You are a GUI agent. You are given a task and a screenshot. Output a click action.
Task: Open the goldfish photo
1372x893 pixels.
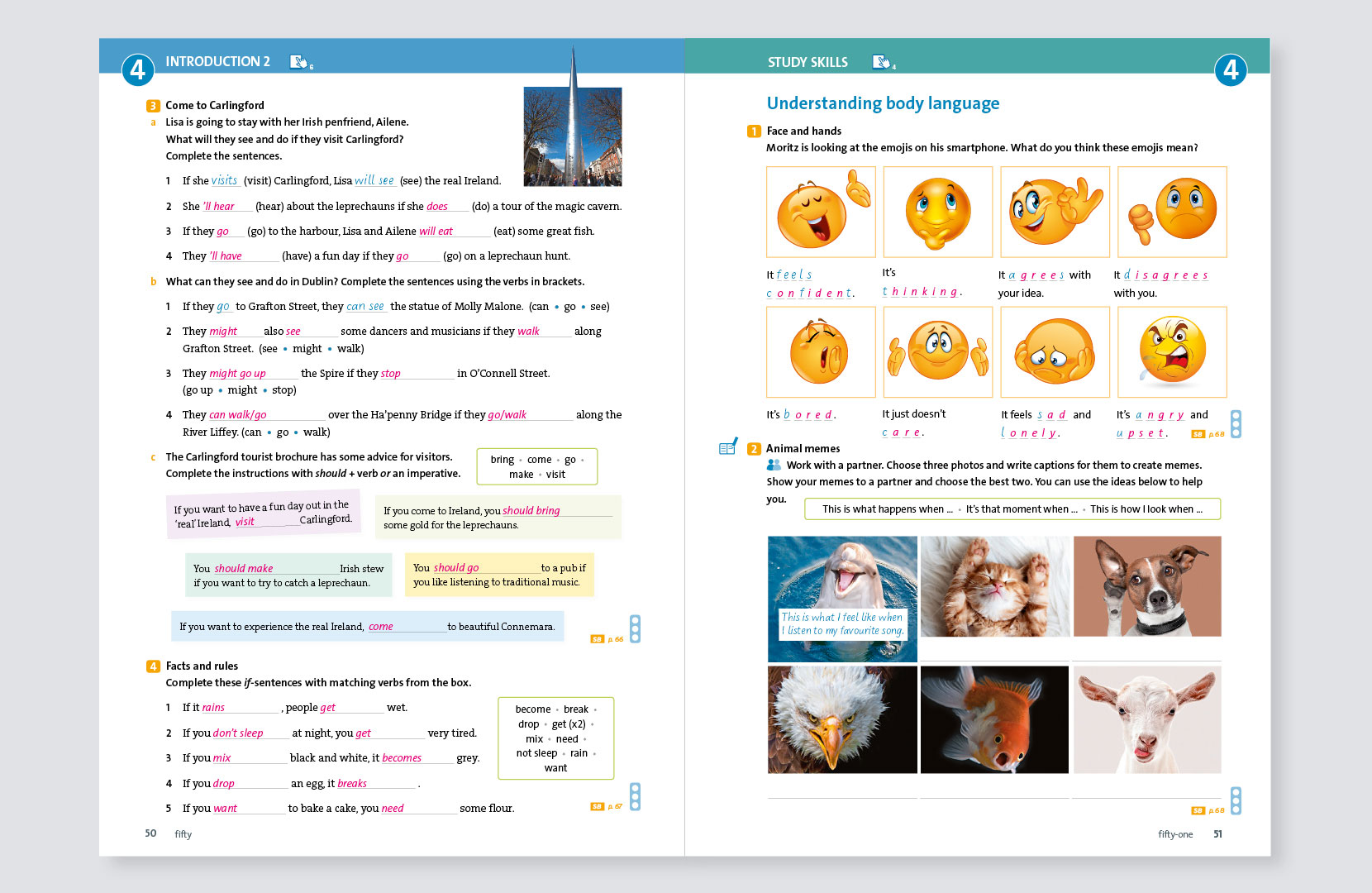994,719
